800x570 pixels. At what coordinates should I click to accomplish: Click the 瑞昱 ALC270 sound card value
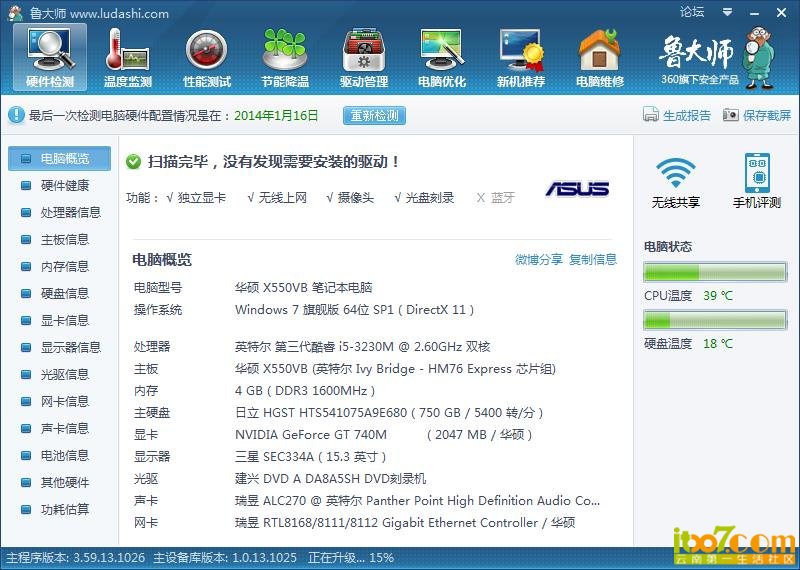[x=417, y=501]
